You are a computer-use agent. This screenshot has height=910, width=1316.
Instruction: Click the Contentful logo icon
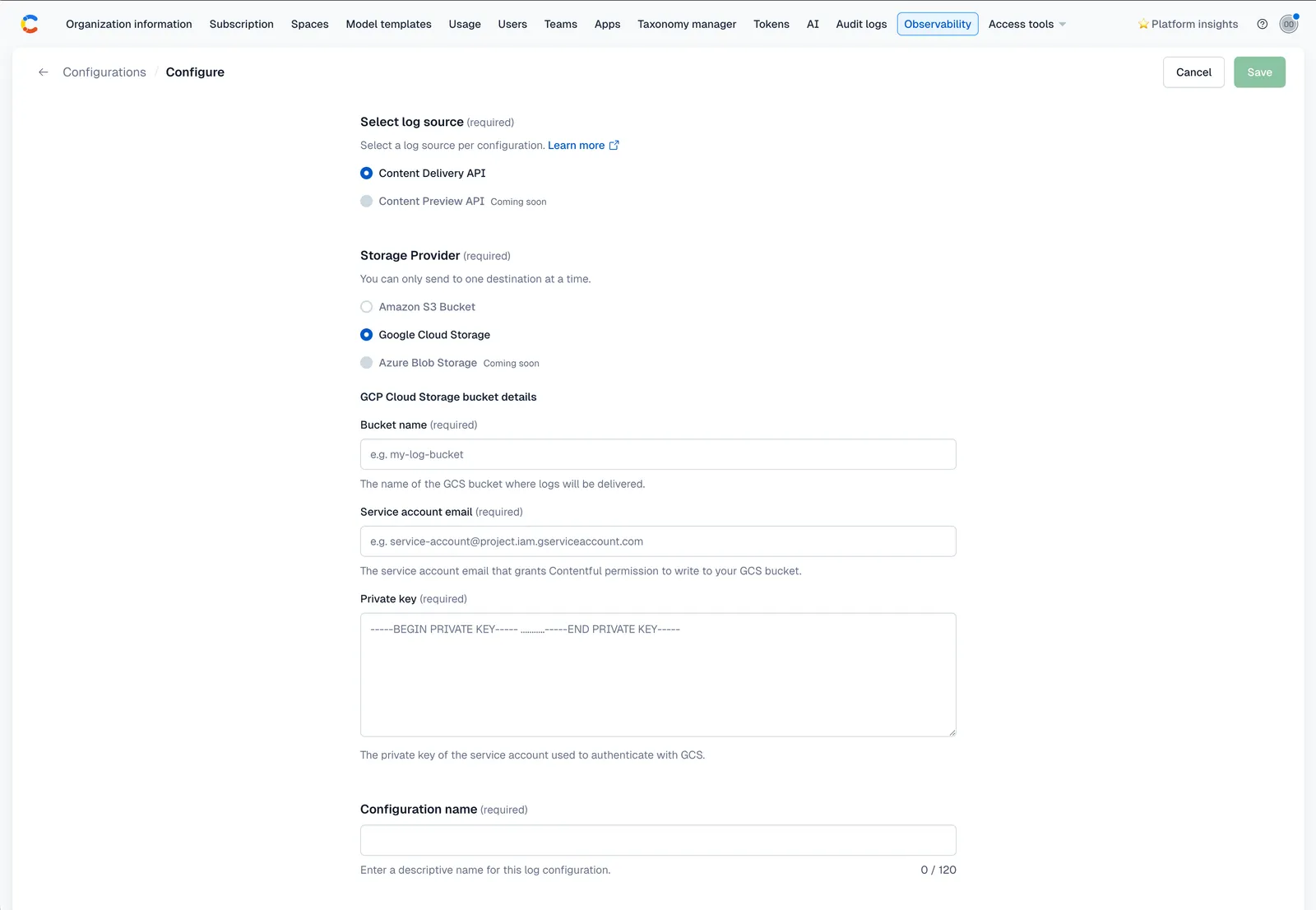[30, 24]
